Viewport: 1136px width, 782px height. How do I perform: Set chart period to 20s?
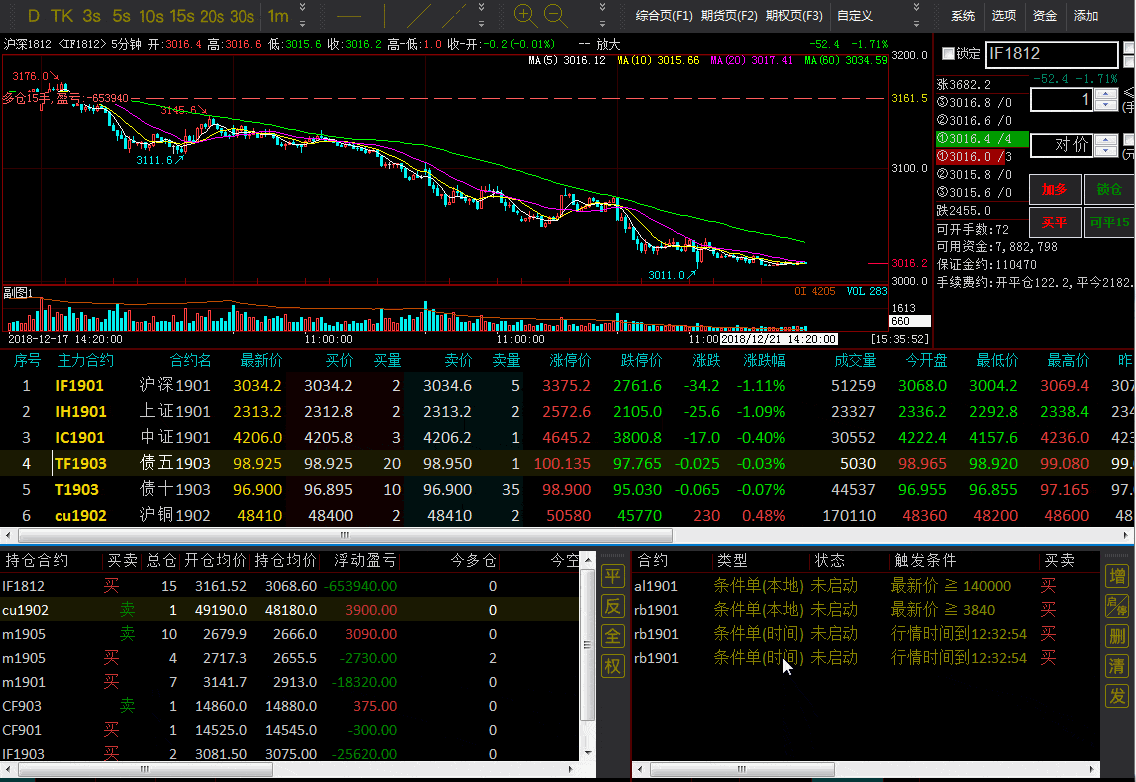click(x=212, y=16)
